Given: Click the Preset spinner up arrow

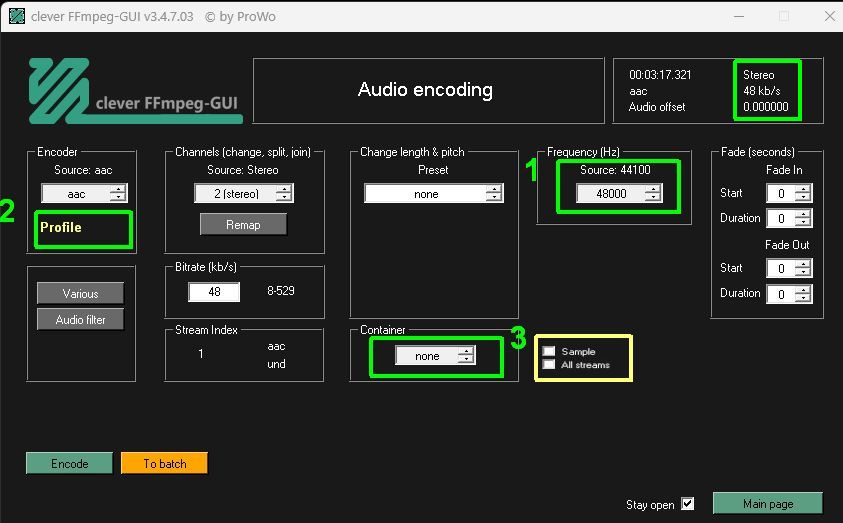Looking at the screenshot, I should [494, 189].
